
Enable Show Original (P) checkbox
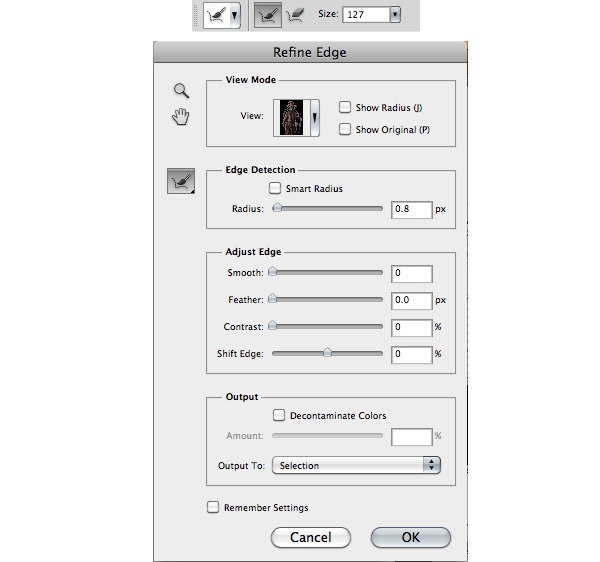click(x=345, y=129)
